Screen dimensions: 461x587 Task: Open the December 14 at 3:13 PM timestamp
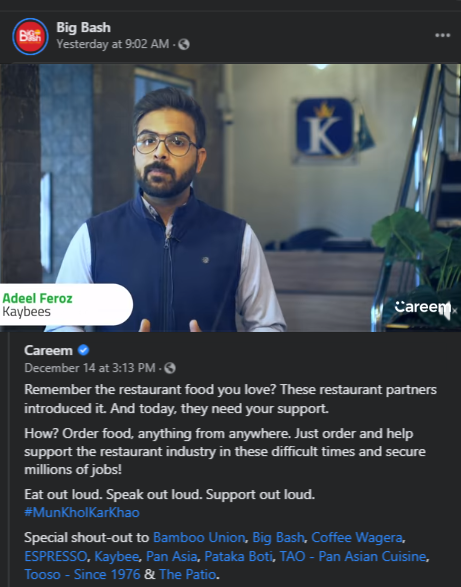click(x=90, y=368)
